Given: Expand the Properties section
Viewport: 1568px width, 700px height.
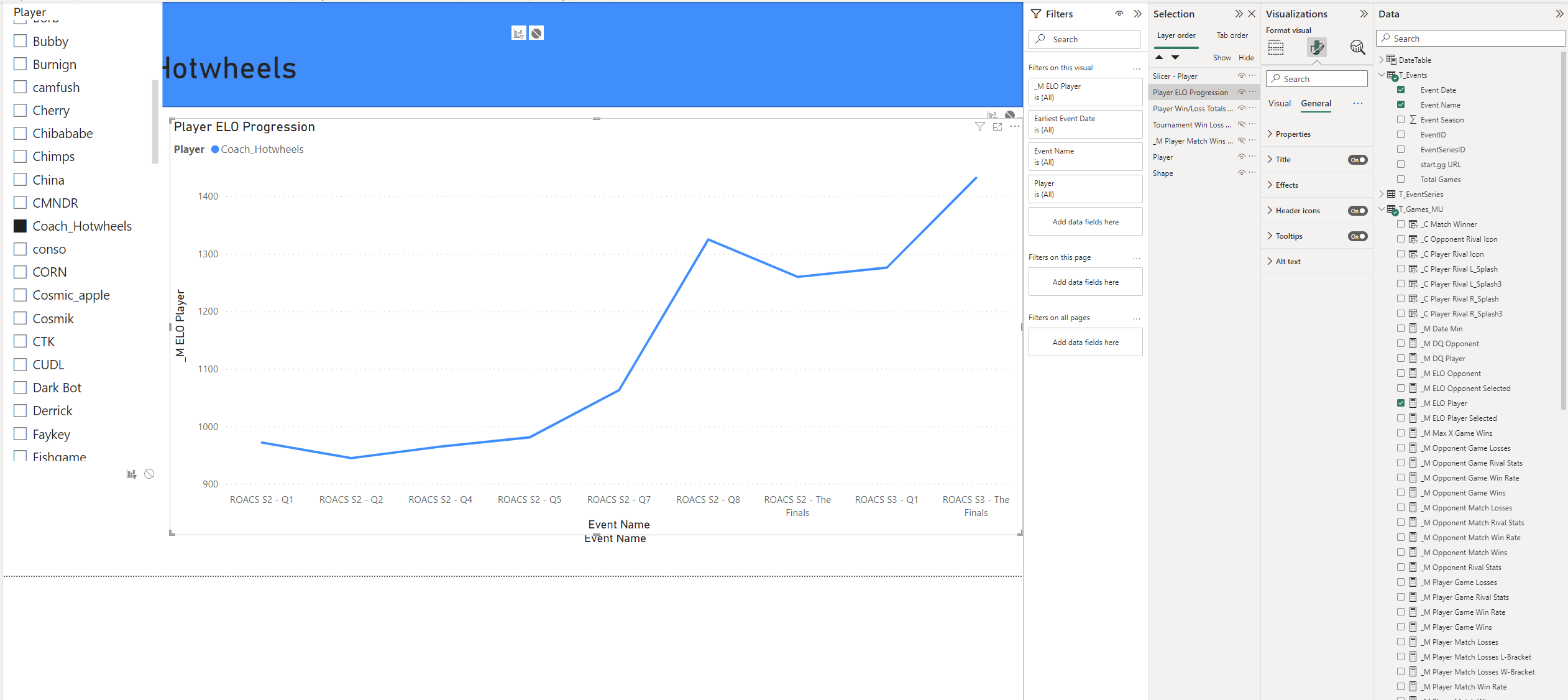Looking at the screenshot, I should tap(1270, 134).
